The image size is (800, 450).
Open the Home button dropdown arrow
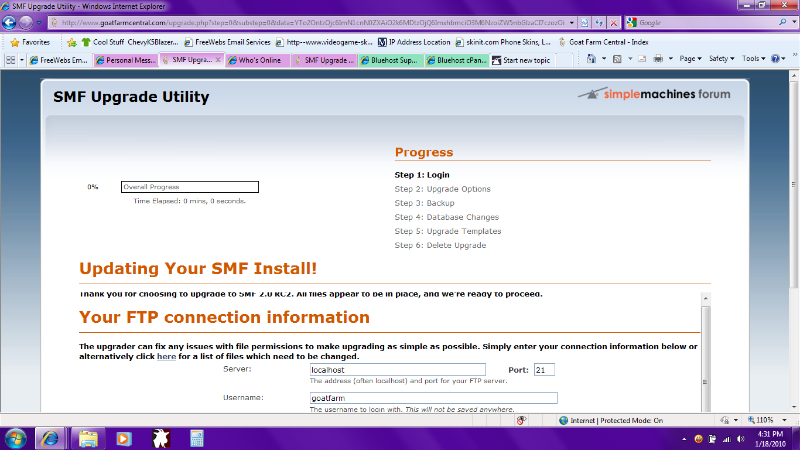point(604,59)
